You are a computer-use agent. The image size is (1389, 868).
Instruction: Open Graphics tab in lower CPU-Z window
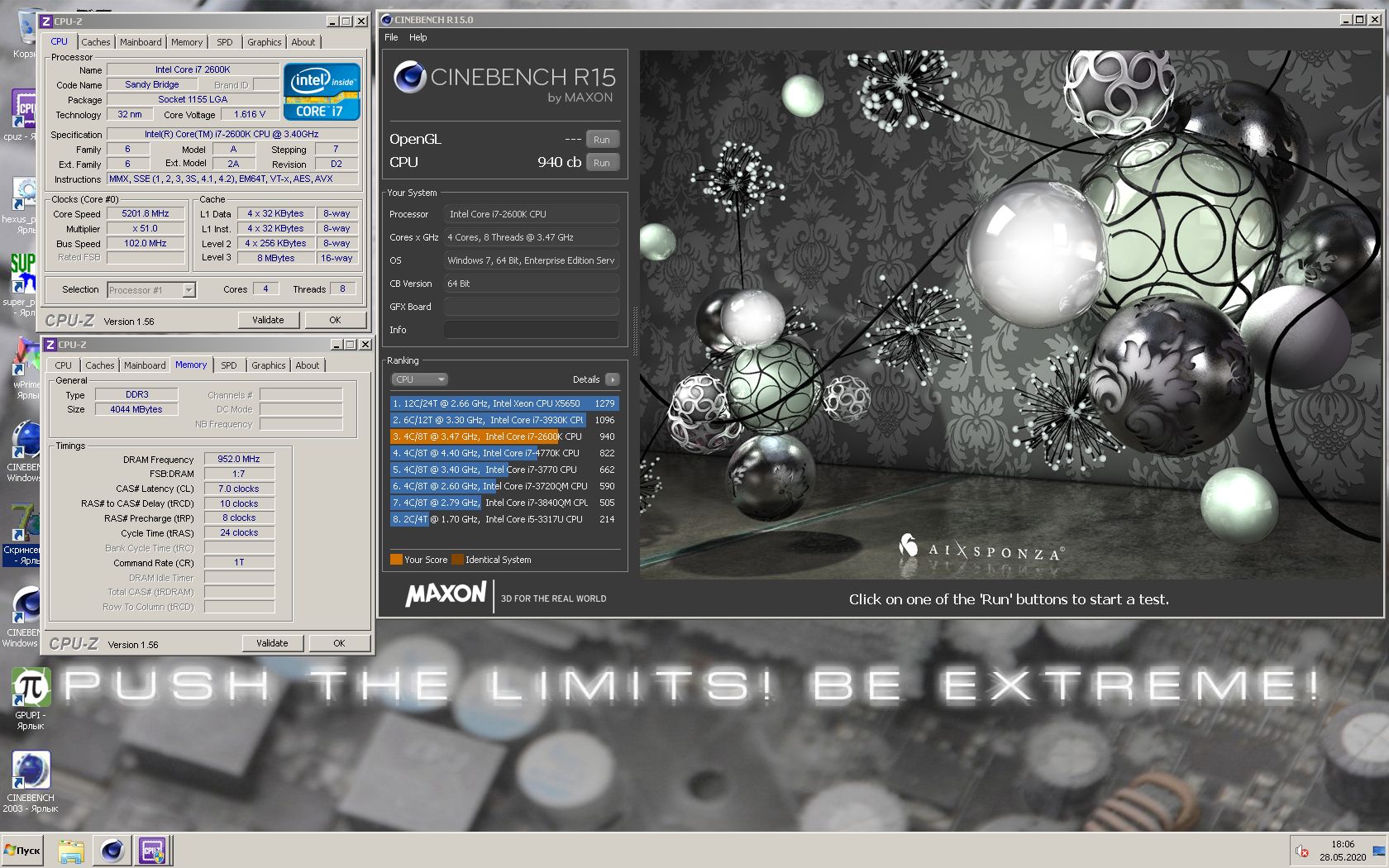point(269,365)
